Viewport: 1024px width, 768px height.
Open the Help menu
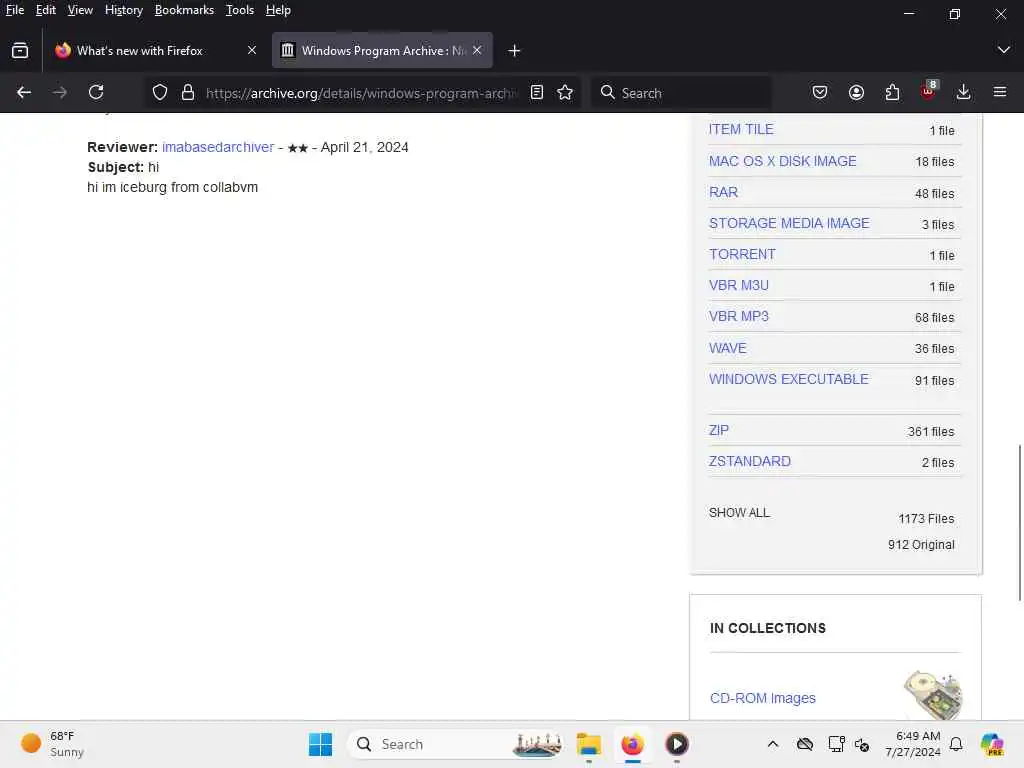[x=278, y=10]
